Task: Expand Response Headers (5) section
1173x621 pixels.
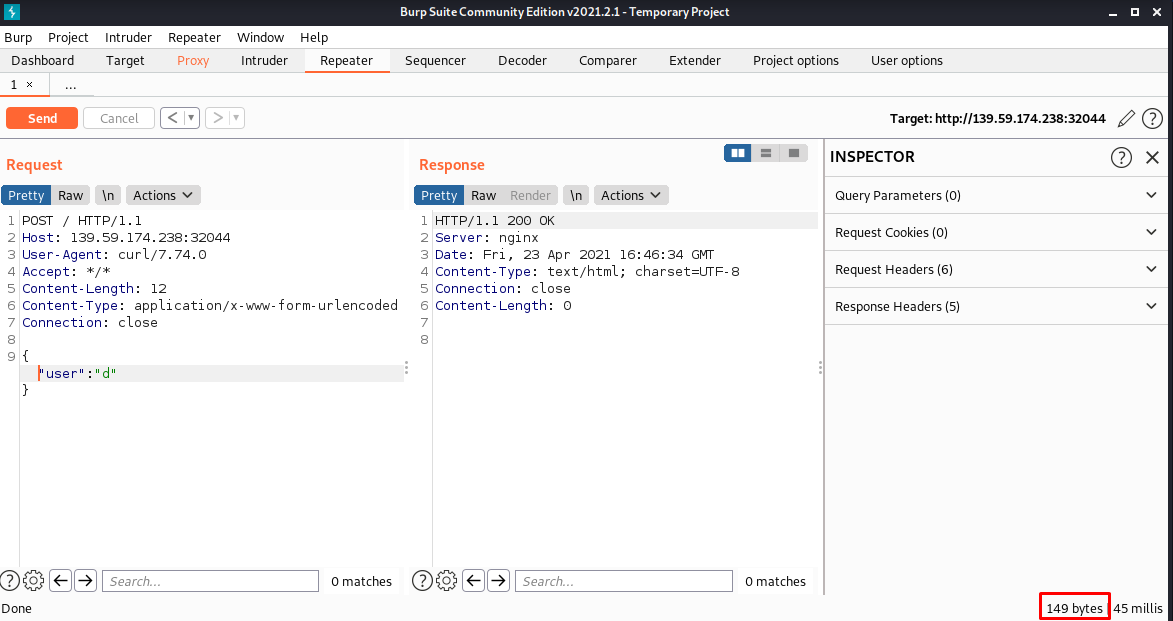Action: tap(996, 307)
